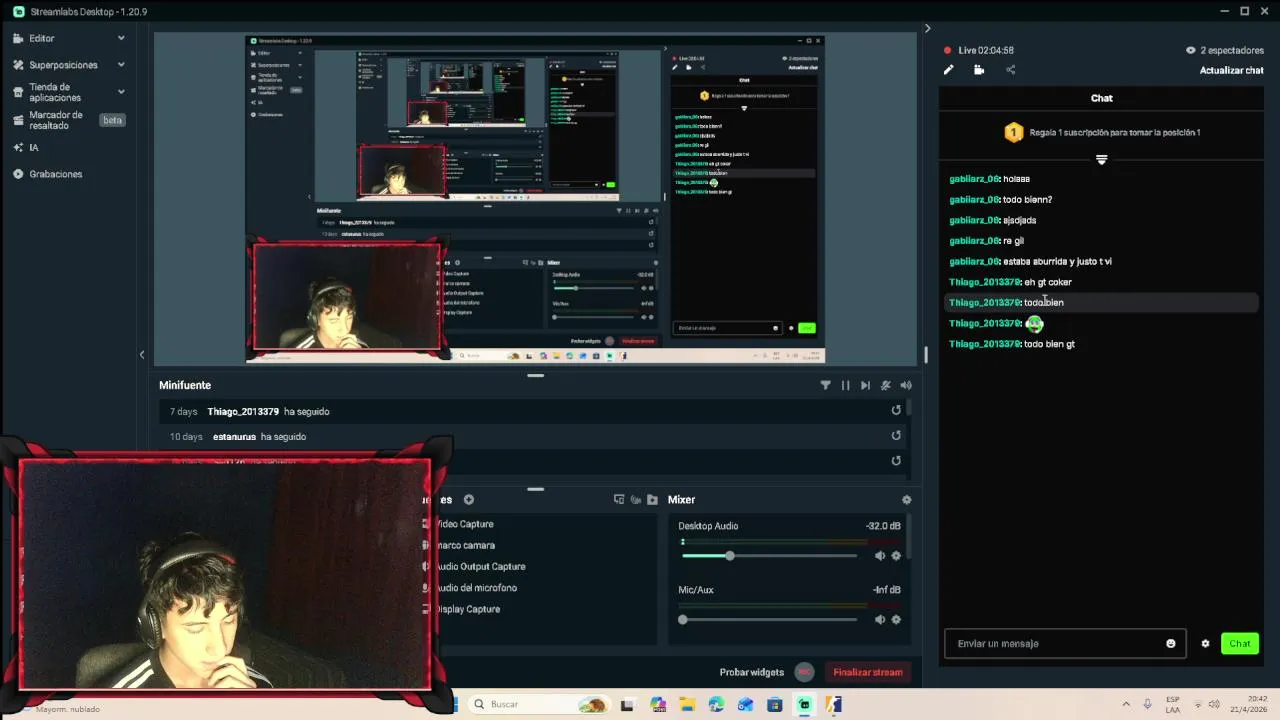The width and height of the screenshot is (1280, 720).
Task: Open Microsoft Edge from the taskbar
Action: pyautogui.click(x=716, y=705)
